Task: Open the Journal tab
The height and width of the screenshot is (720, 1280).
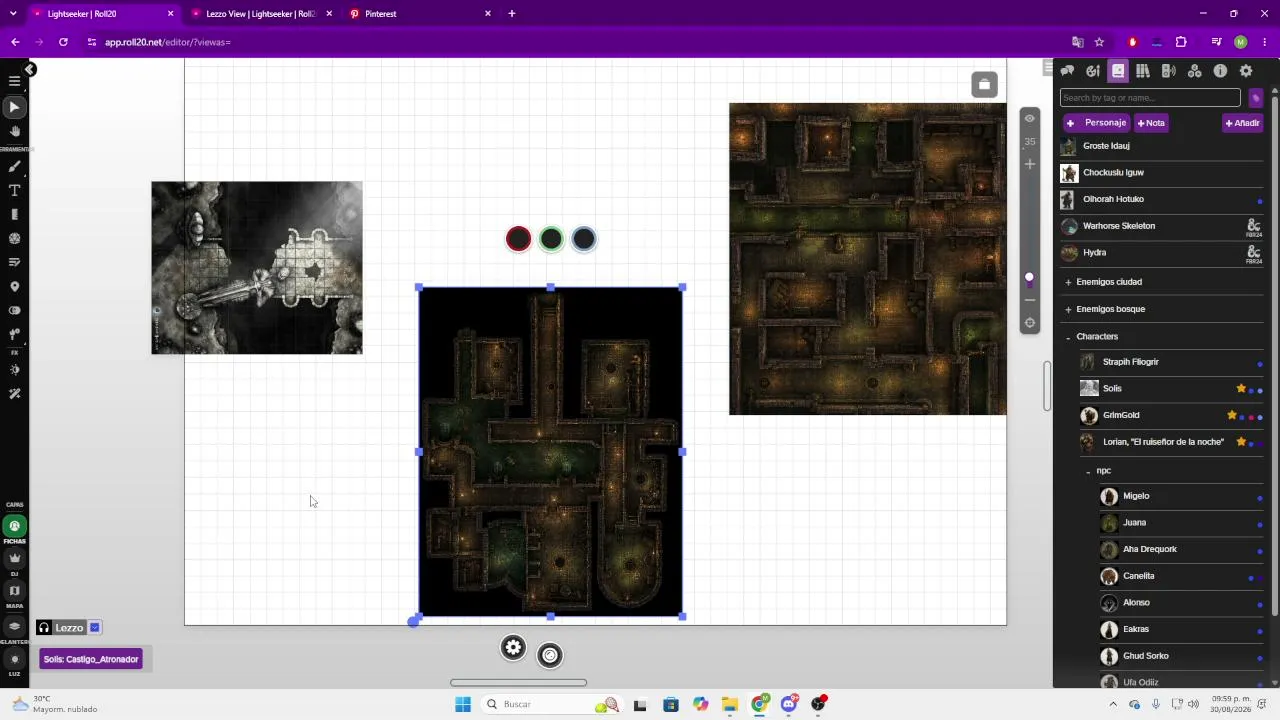Action: [1118, 71]
